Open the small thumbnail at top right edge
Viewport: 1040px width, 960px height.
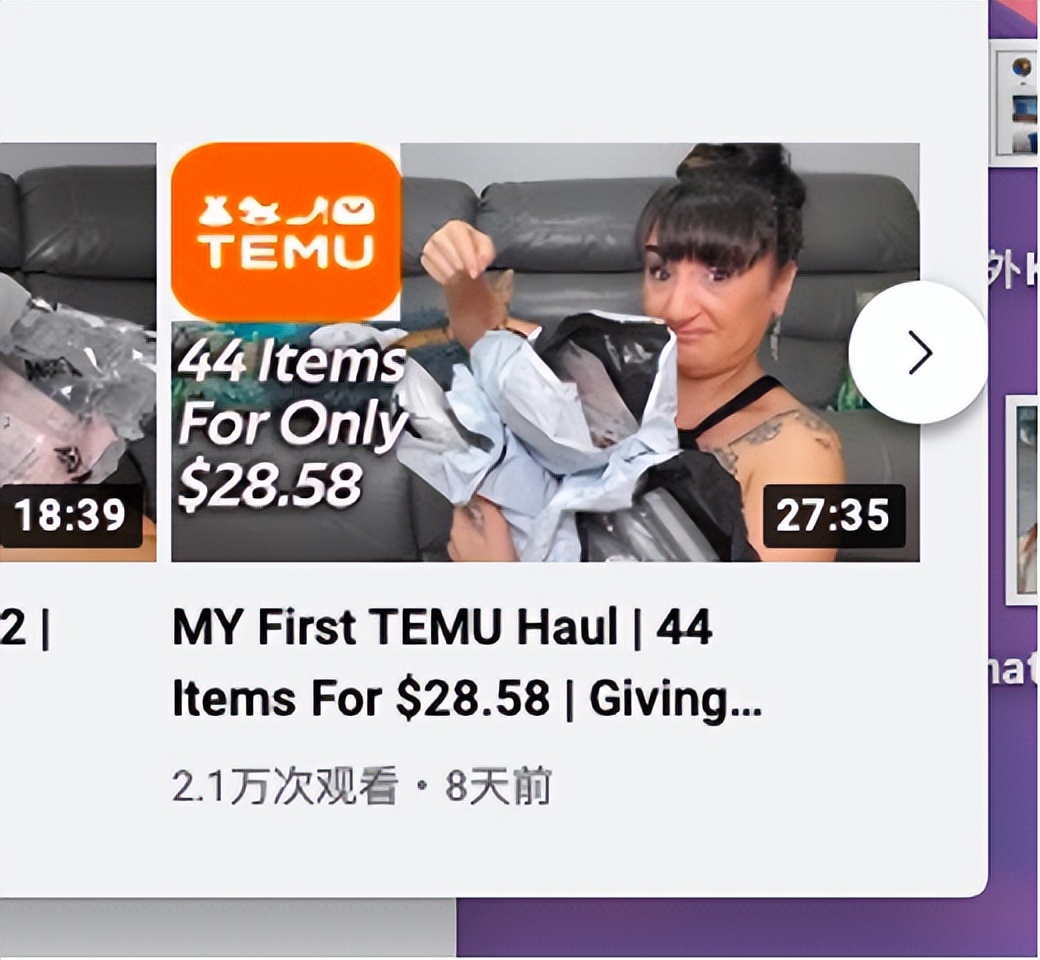1015,99
